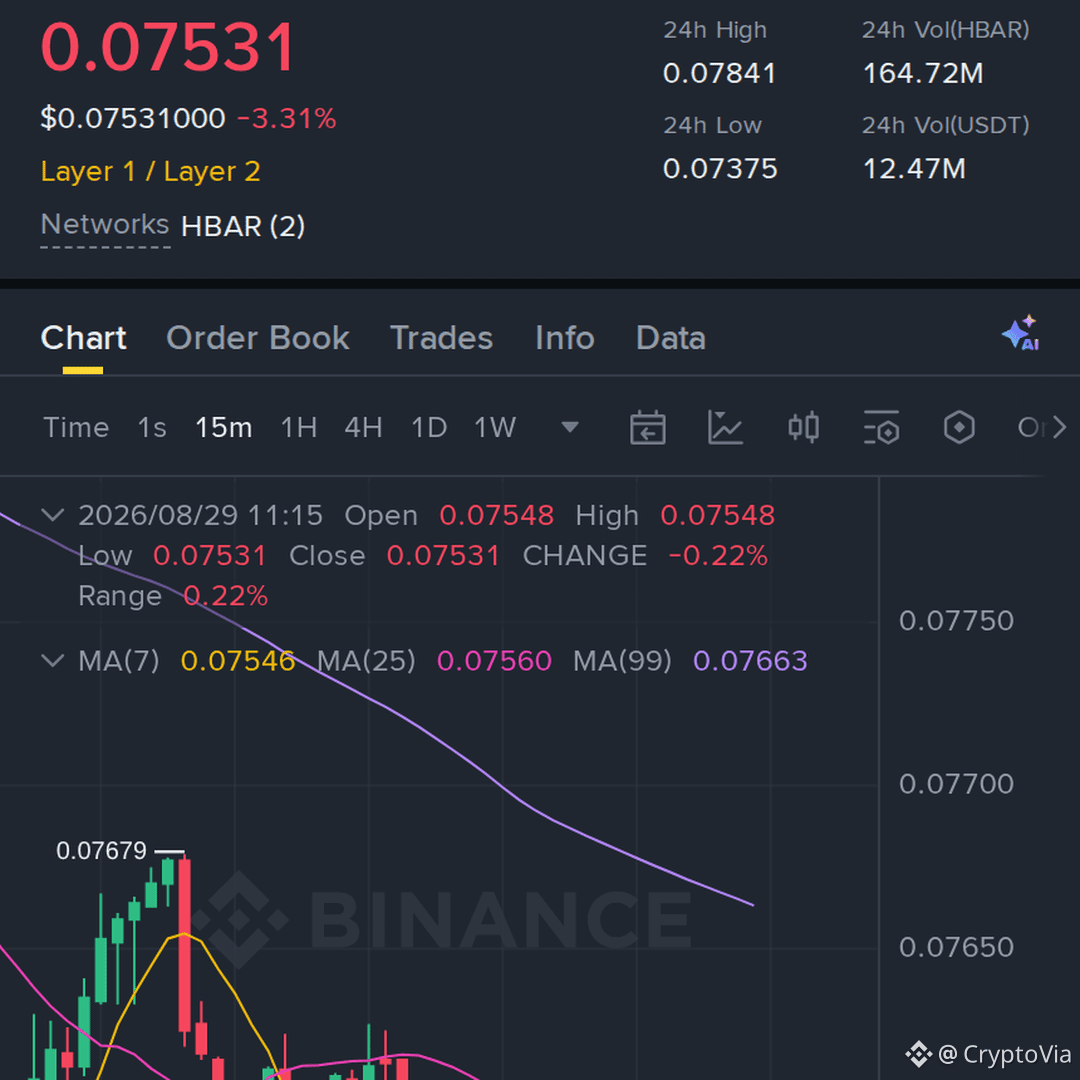Image resolution: width=1080 pixels, height=1080 pixels.
Task: Click the MA(25) value 0.07560
Action: 495,661
